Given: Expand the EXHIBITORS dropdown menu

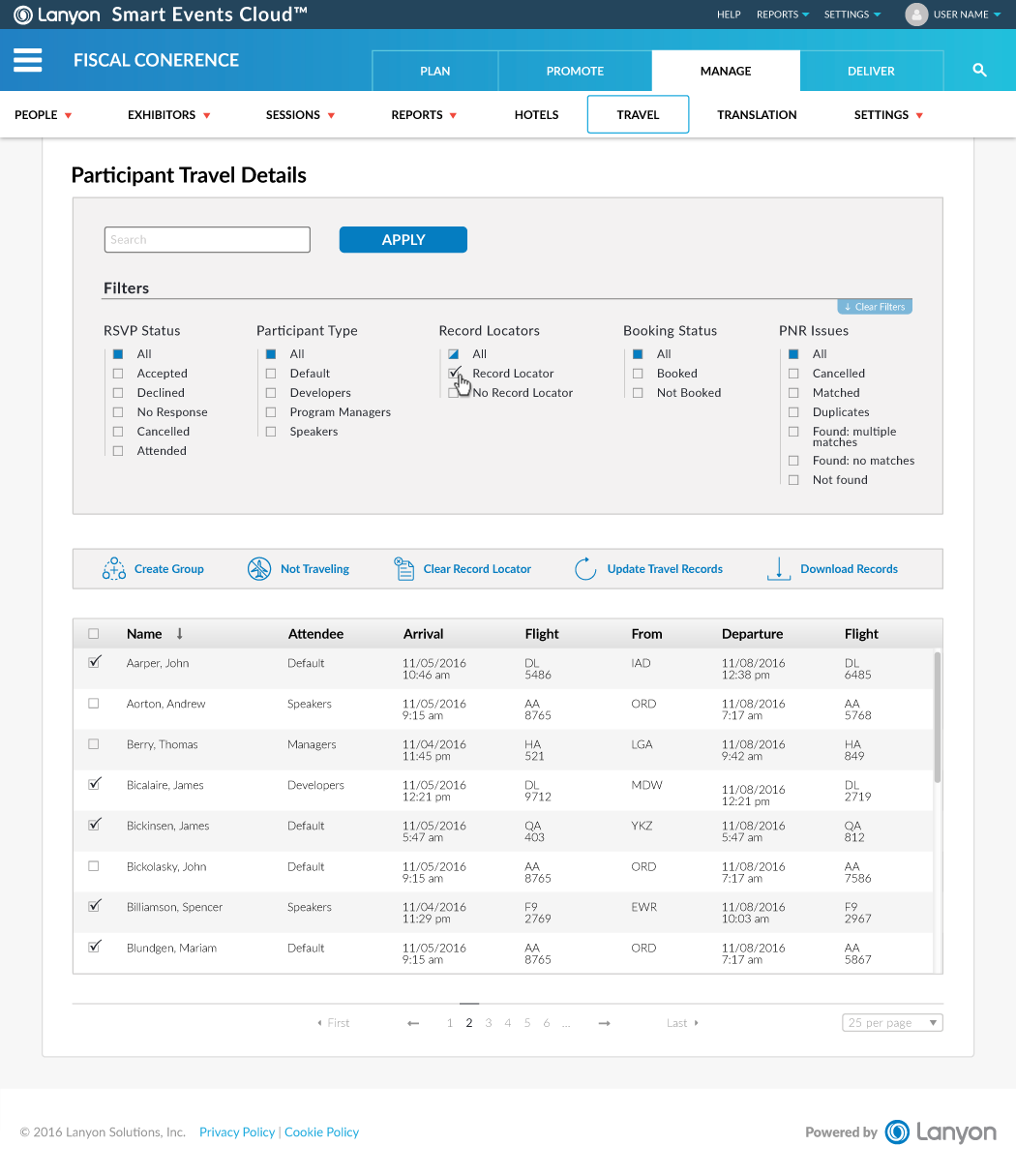Looking at the screenshot, I should [169, 115].
